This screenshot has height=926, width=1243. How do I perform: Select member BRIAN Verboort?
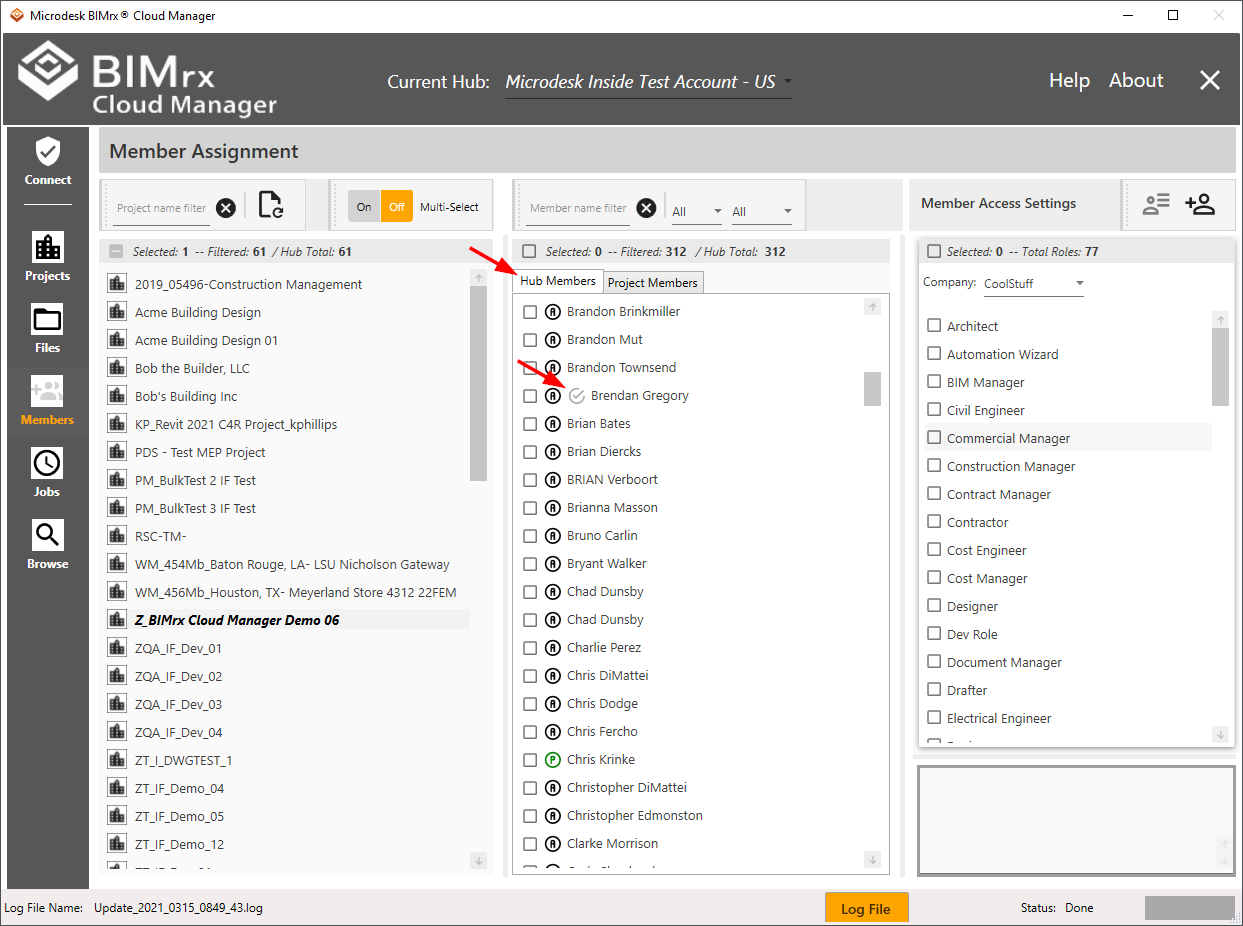click(x=612, y=480)
